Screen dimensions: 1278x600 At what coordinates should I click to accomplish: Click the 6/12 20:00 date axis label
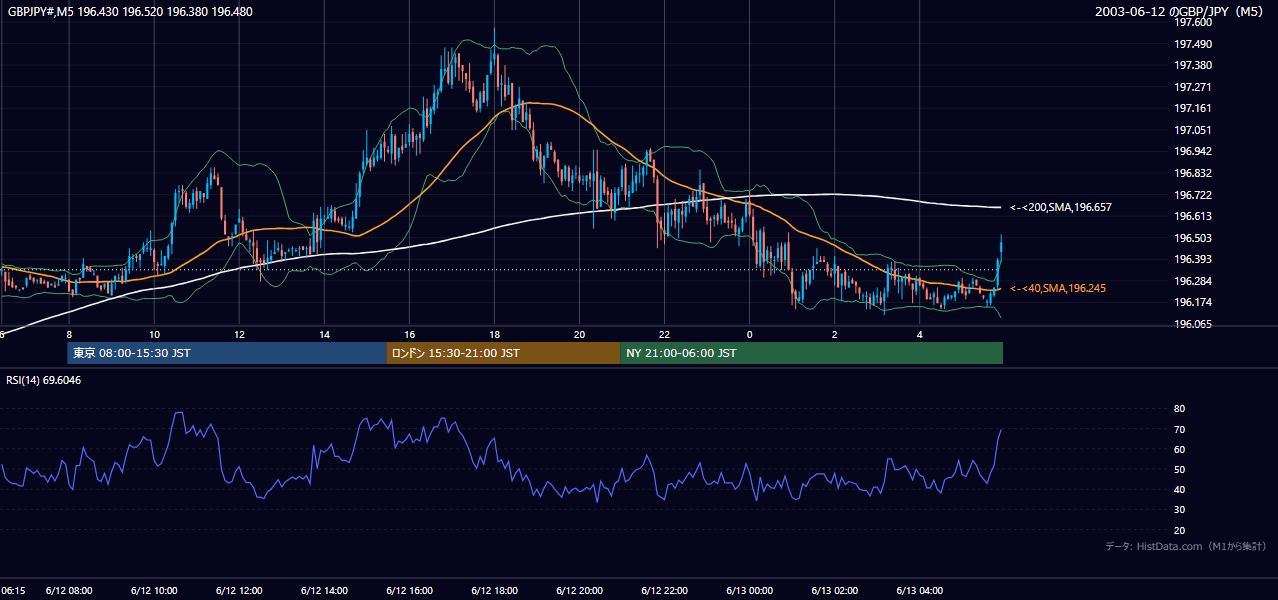pos(579,590)
